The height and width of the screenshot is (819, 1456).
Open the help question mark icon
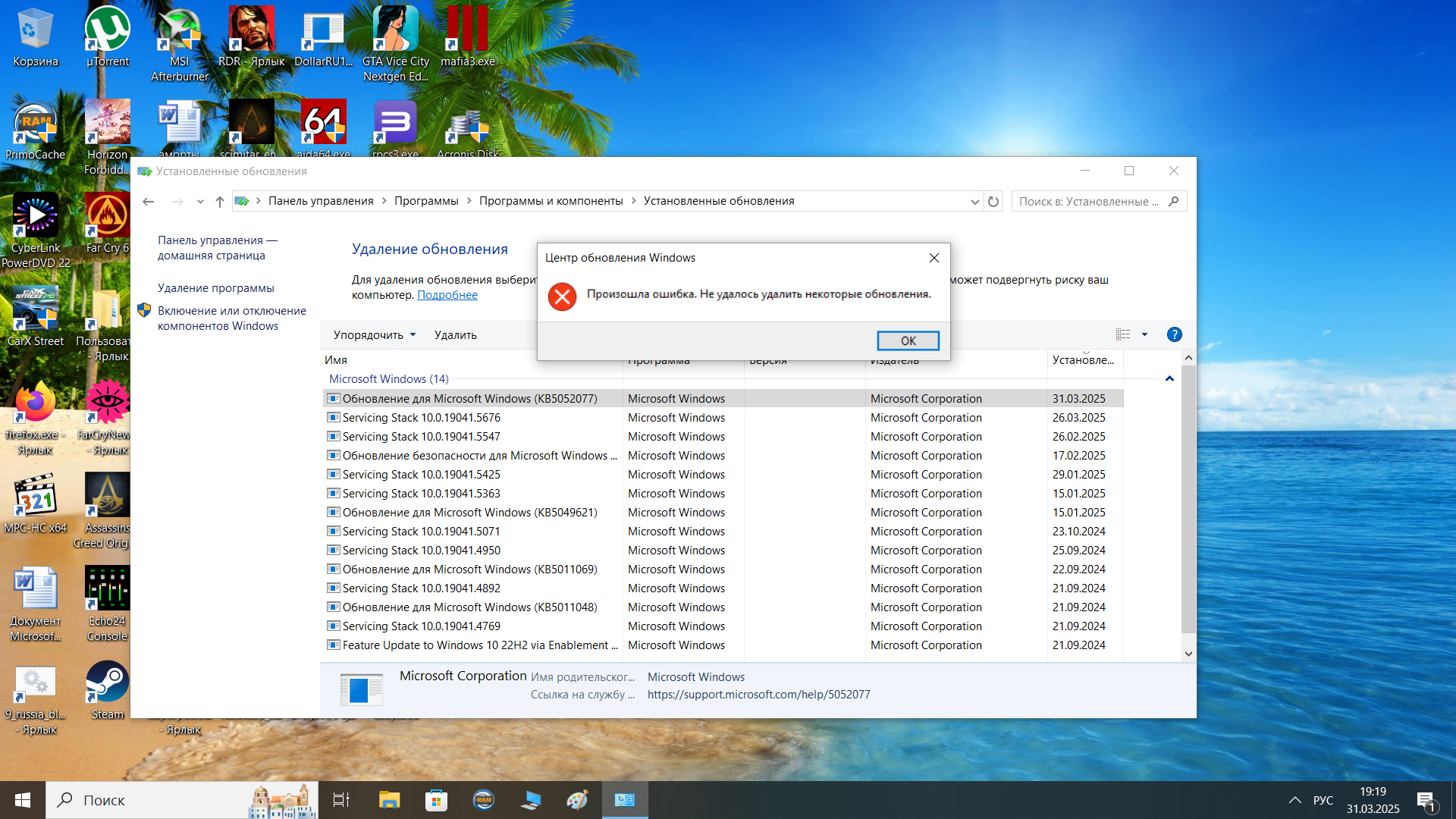(1174, 335)
